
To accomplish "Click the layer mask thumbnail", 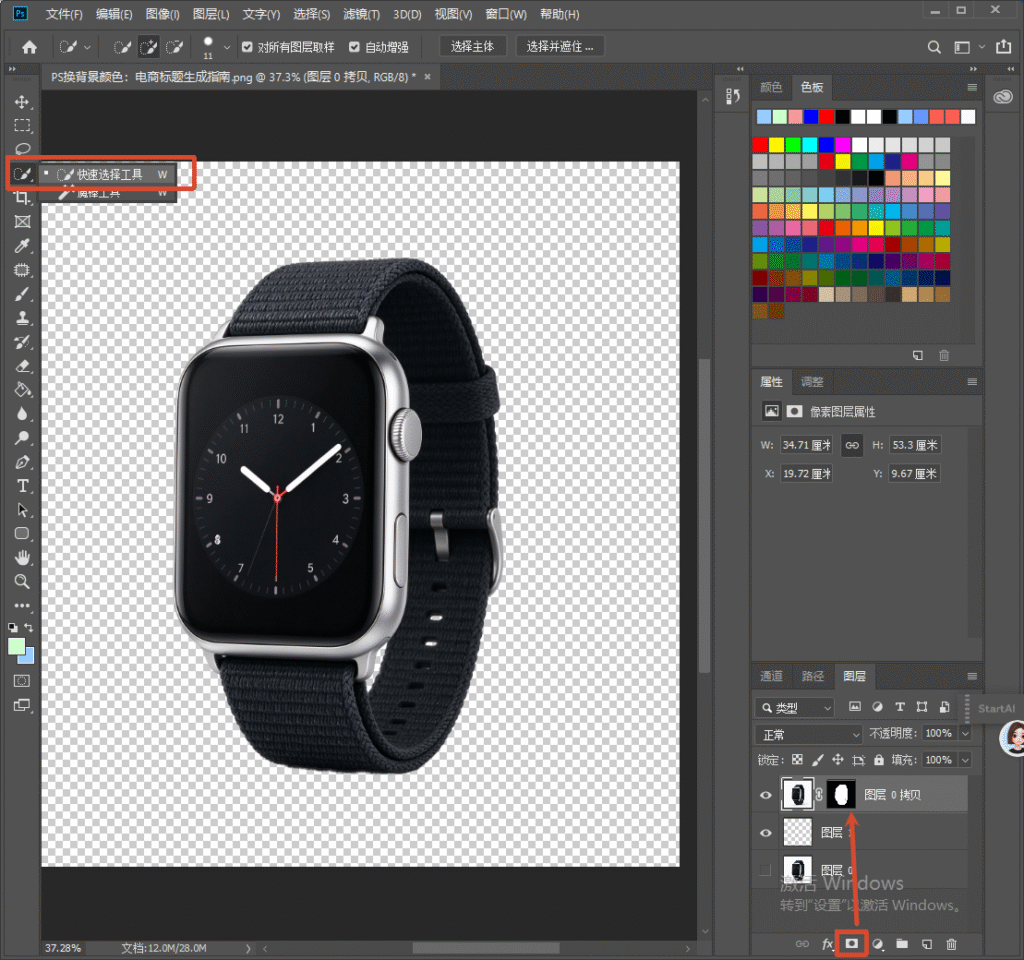I will 841,794.
